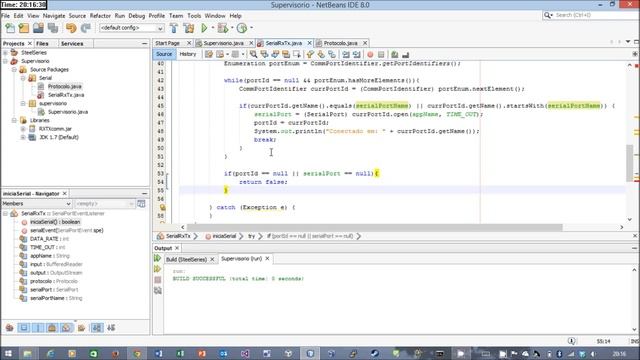Re-run the output with green arrows icon
The image size is (640, 360).
point(158,258)
